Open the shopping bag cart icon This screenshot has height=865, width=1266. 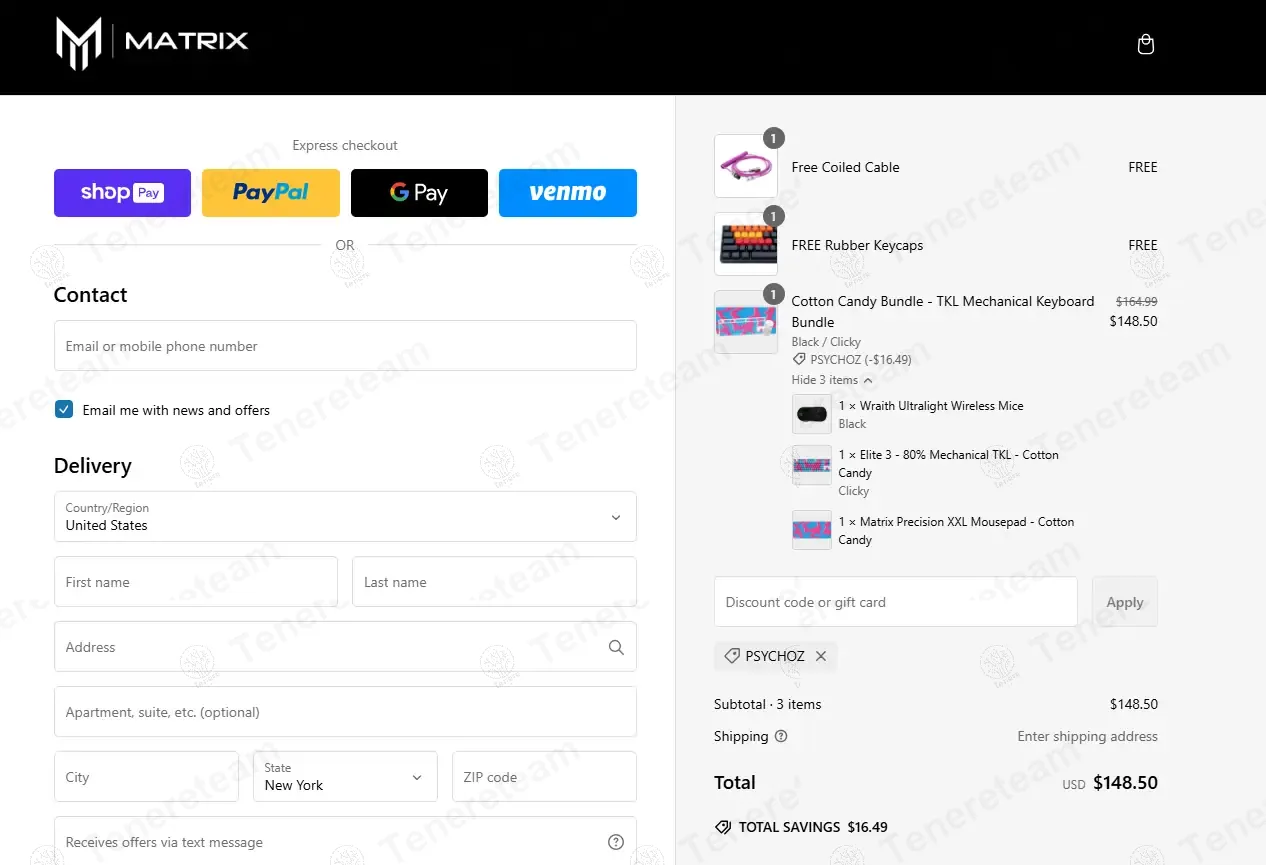coord(1146,44)
